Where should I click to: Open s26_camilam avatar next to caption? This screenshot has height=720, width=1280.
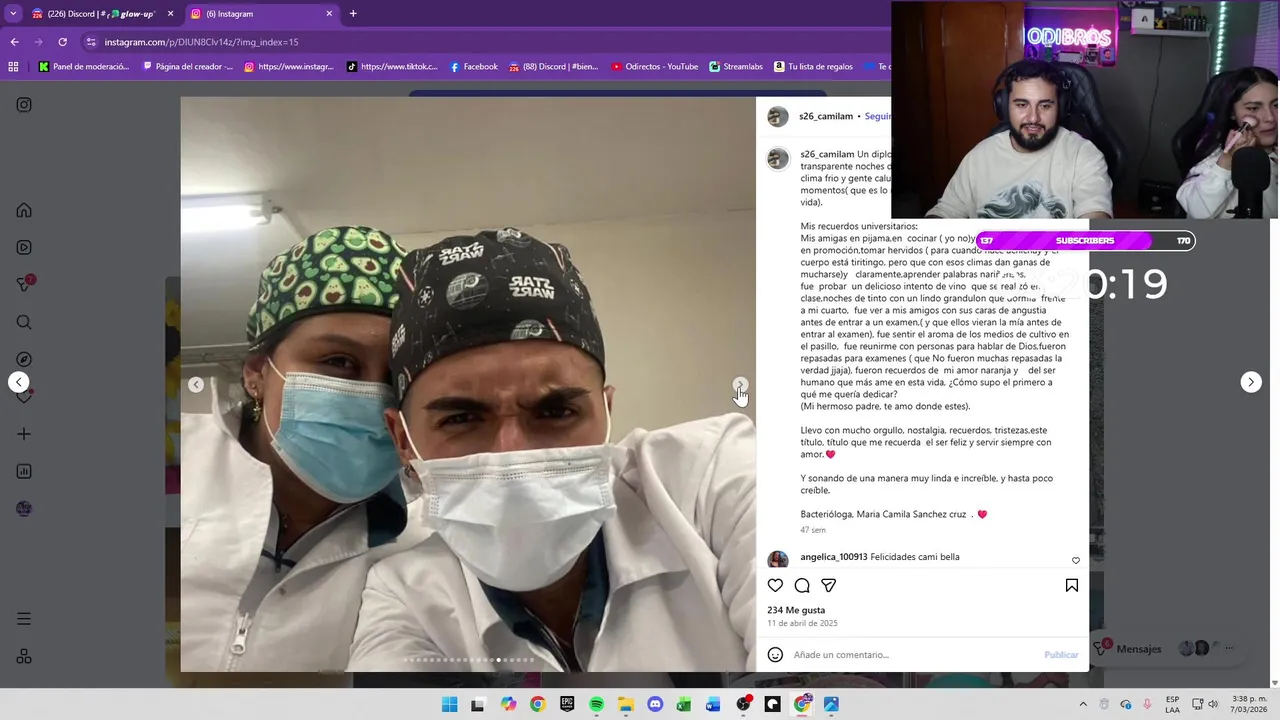pyautogui.click(x=778, y=158)
